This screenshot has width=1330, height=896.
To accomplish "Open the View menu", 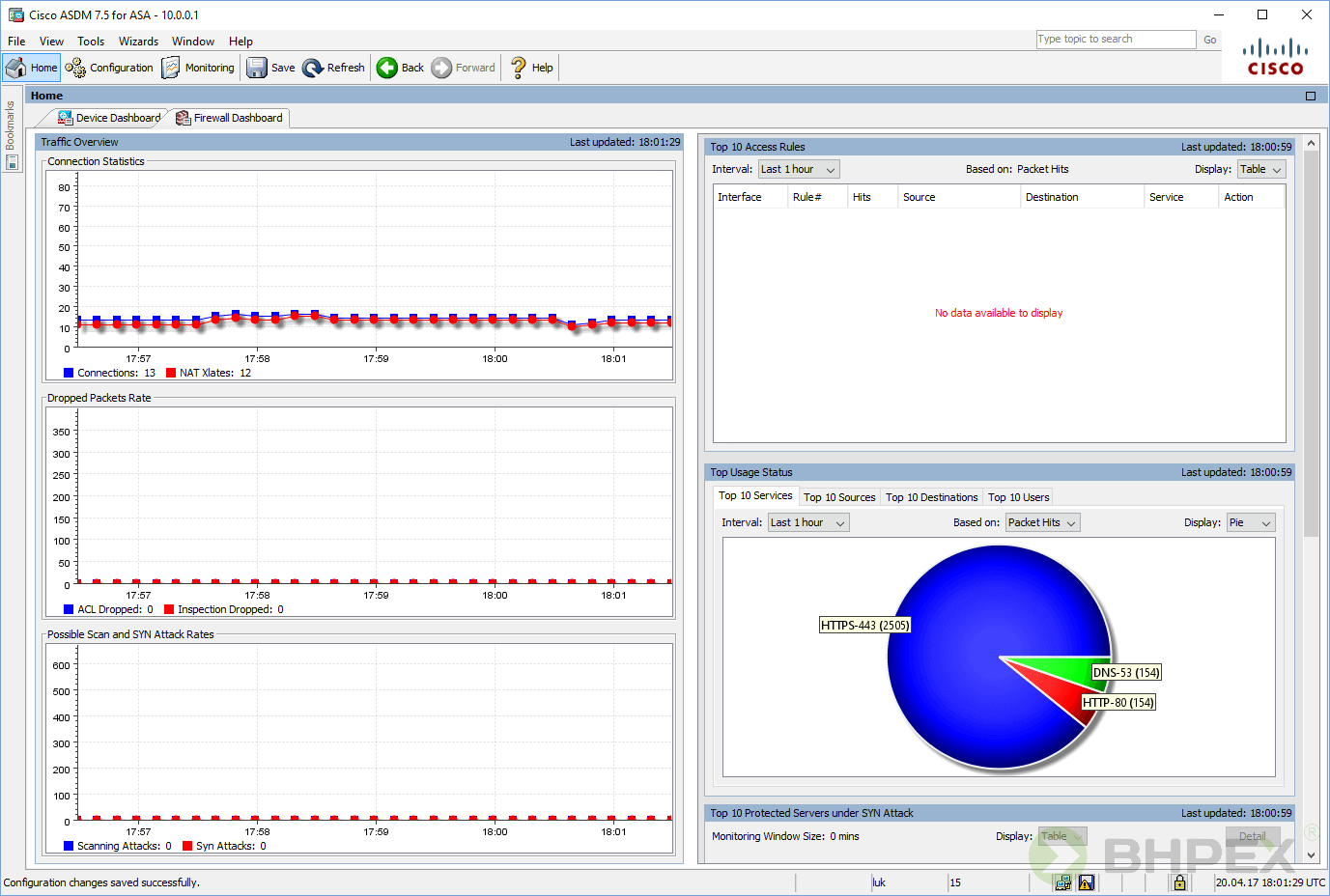I will 51,42.
